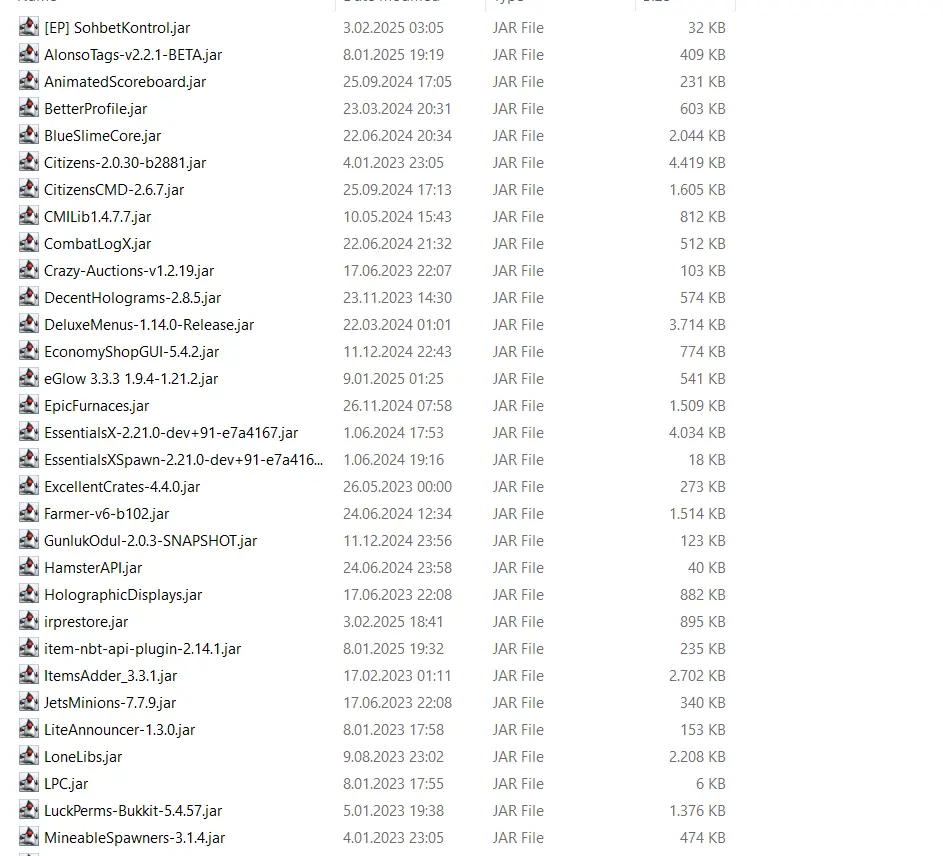The width and height of the screenshot is (943, 856).
Task: Select HamsterAPI.jar file name
Action: (x=93, y=568)
